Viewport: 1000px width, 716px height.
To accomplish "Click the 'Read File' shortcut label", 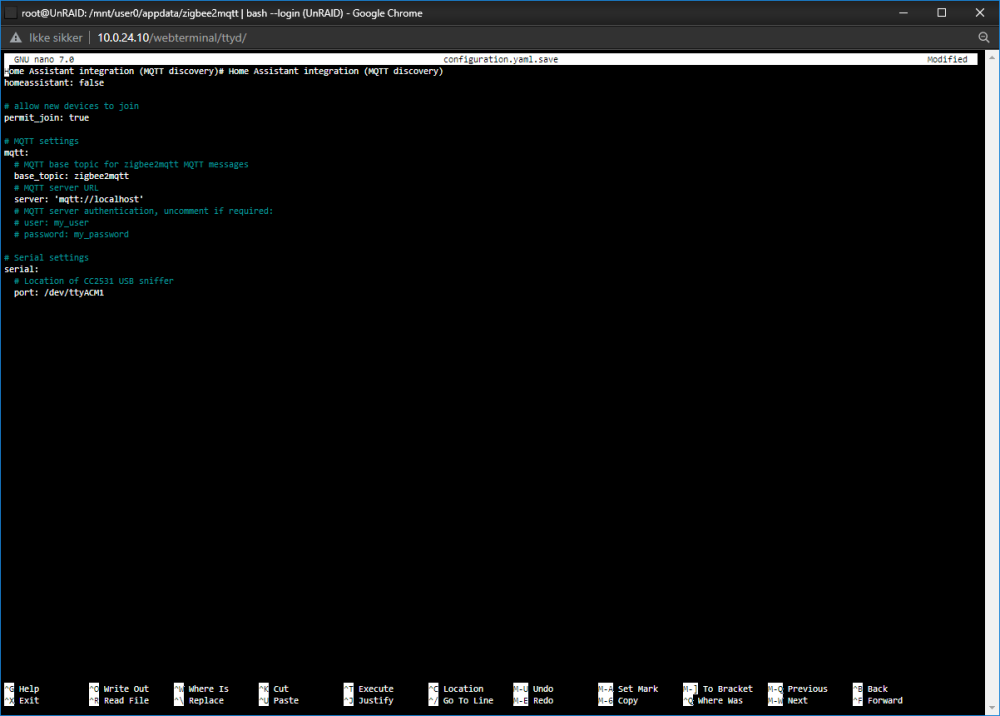I will [x=126, y=700].
